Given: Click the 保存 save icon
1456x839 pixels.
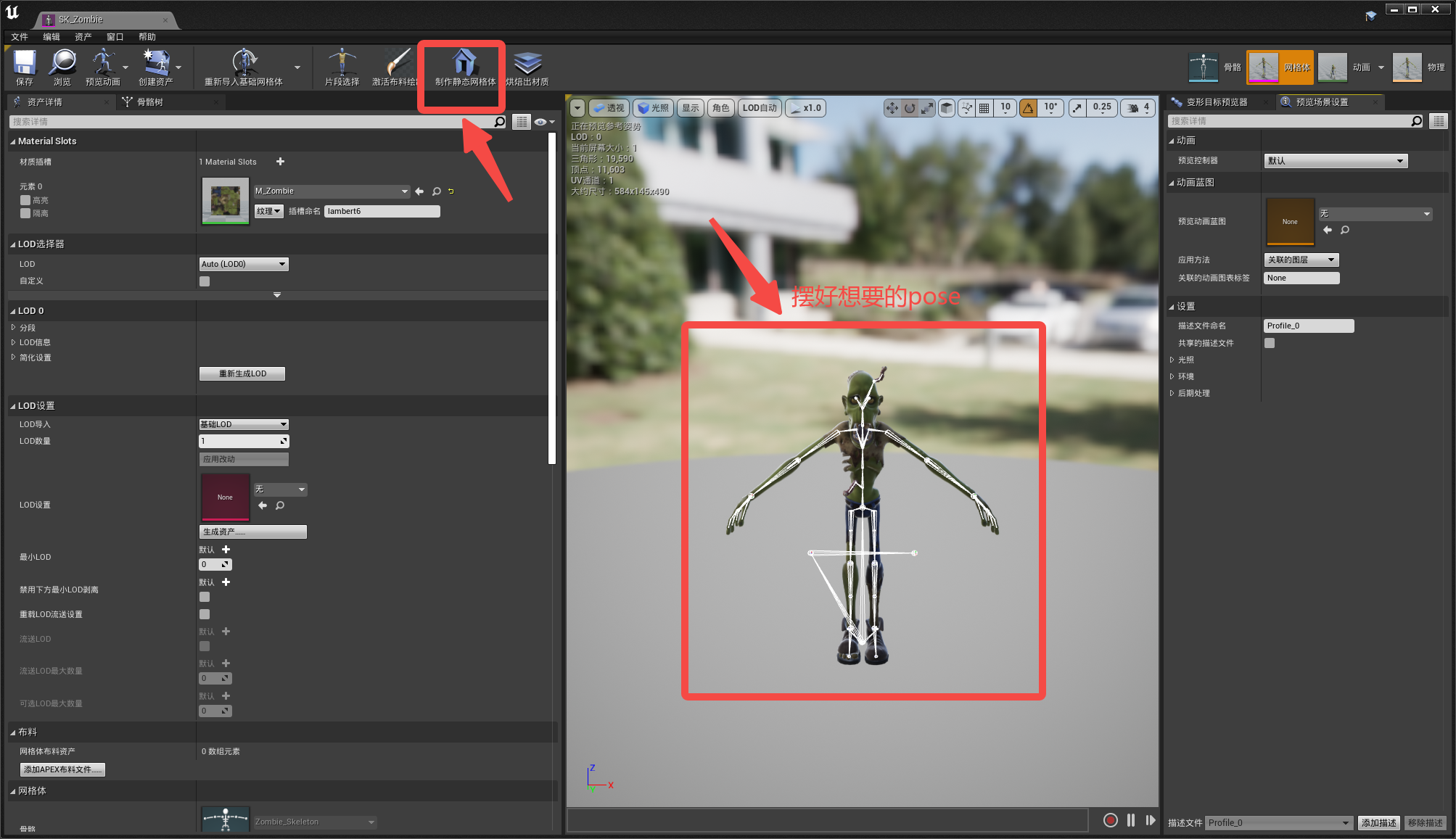Looking at the screenshot, I should pyautogui.click(x=24, y=67).
